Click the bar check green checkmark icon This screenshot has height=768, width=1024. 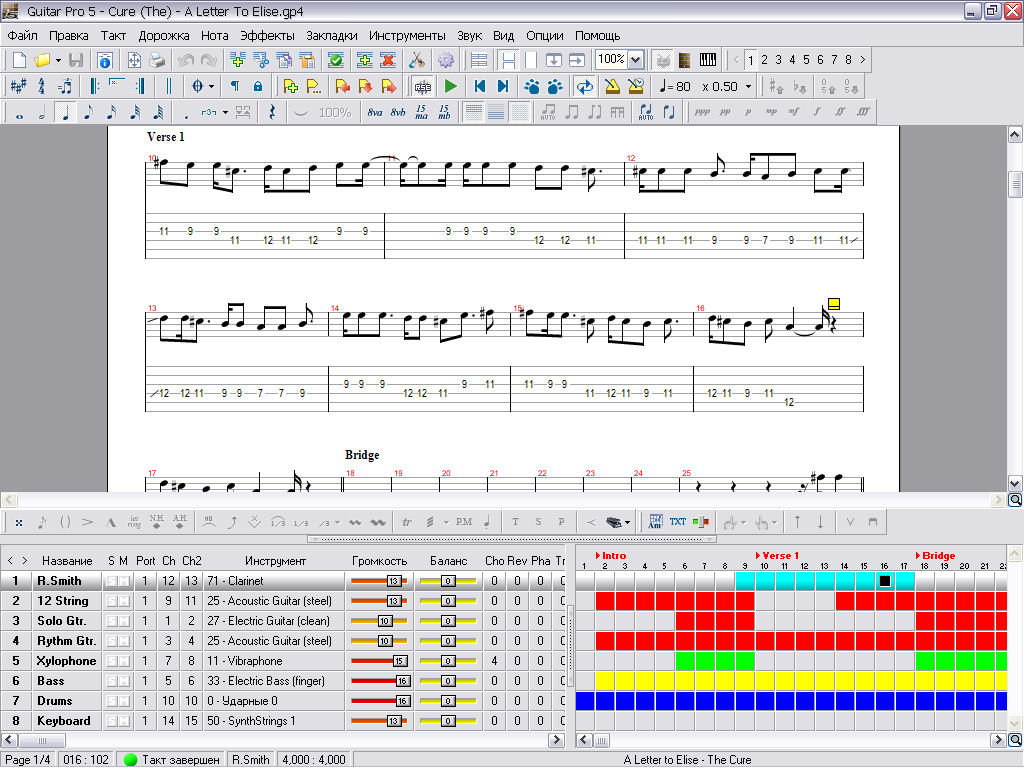coord(336,60)
